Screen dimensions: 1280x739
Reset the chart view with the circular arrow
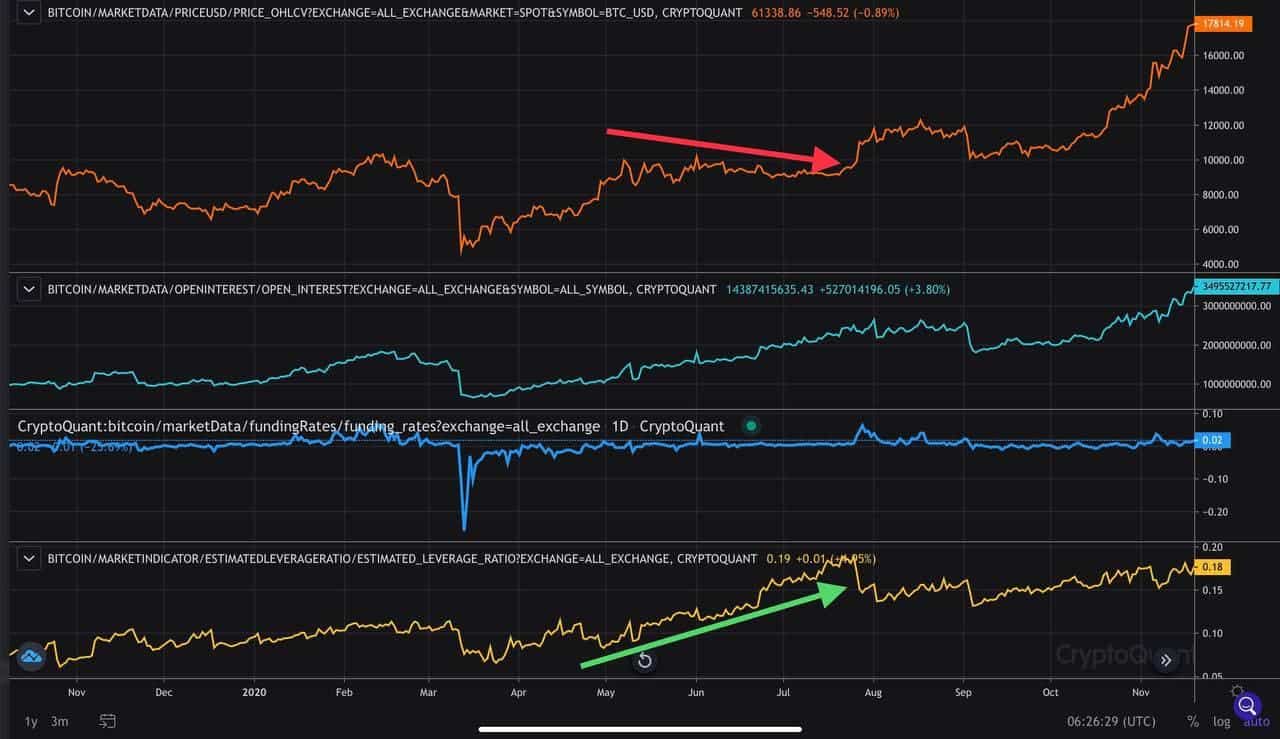click(x=644, y=660)
